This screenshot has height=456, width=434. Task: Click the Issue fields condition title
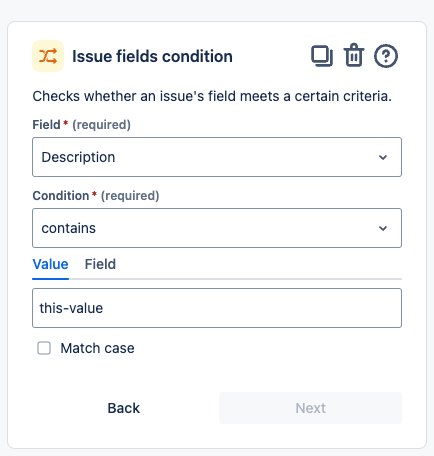pyautogui.click(x=152, y=56)
